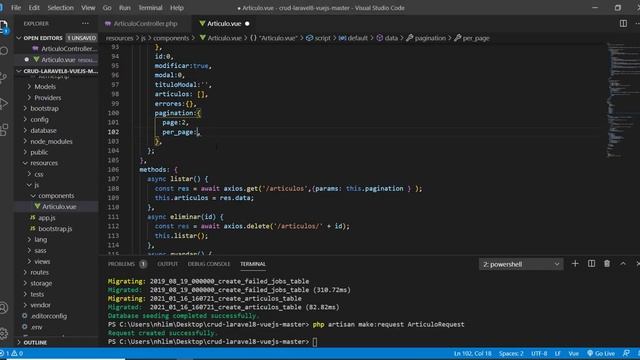Open the Help menu
Image resolution: width=640 pixels, height=360 pixels.
coord(176,8)
